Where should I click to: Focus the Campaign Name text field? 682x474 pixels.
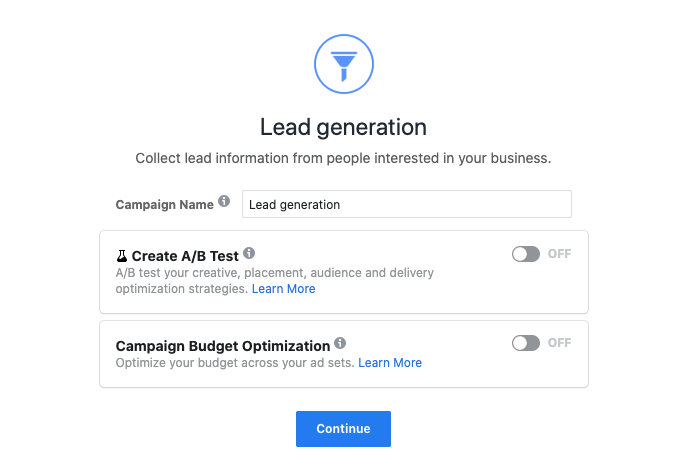coord(407,204)
